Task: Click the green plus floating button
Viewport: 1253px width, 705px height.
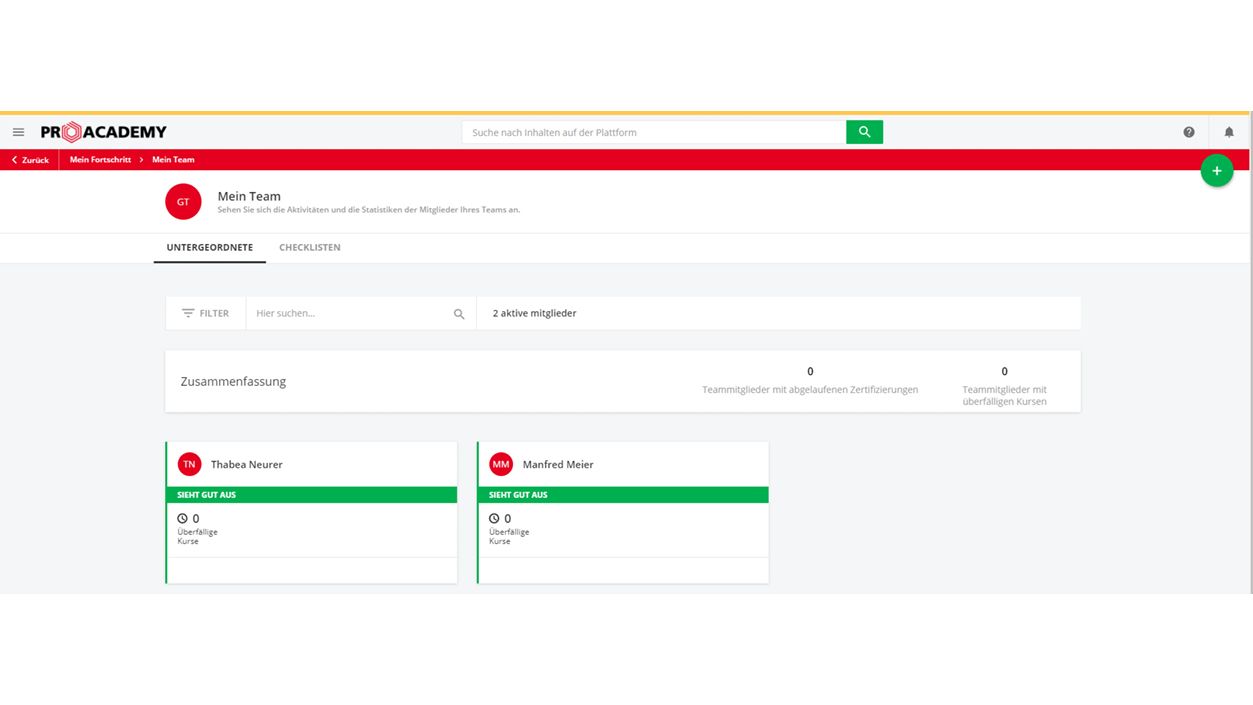Action: click(1217, 171)
